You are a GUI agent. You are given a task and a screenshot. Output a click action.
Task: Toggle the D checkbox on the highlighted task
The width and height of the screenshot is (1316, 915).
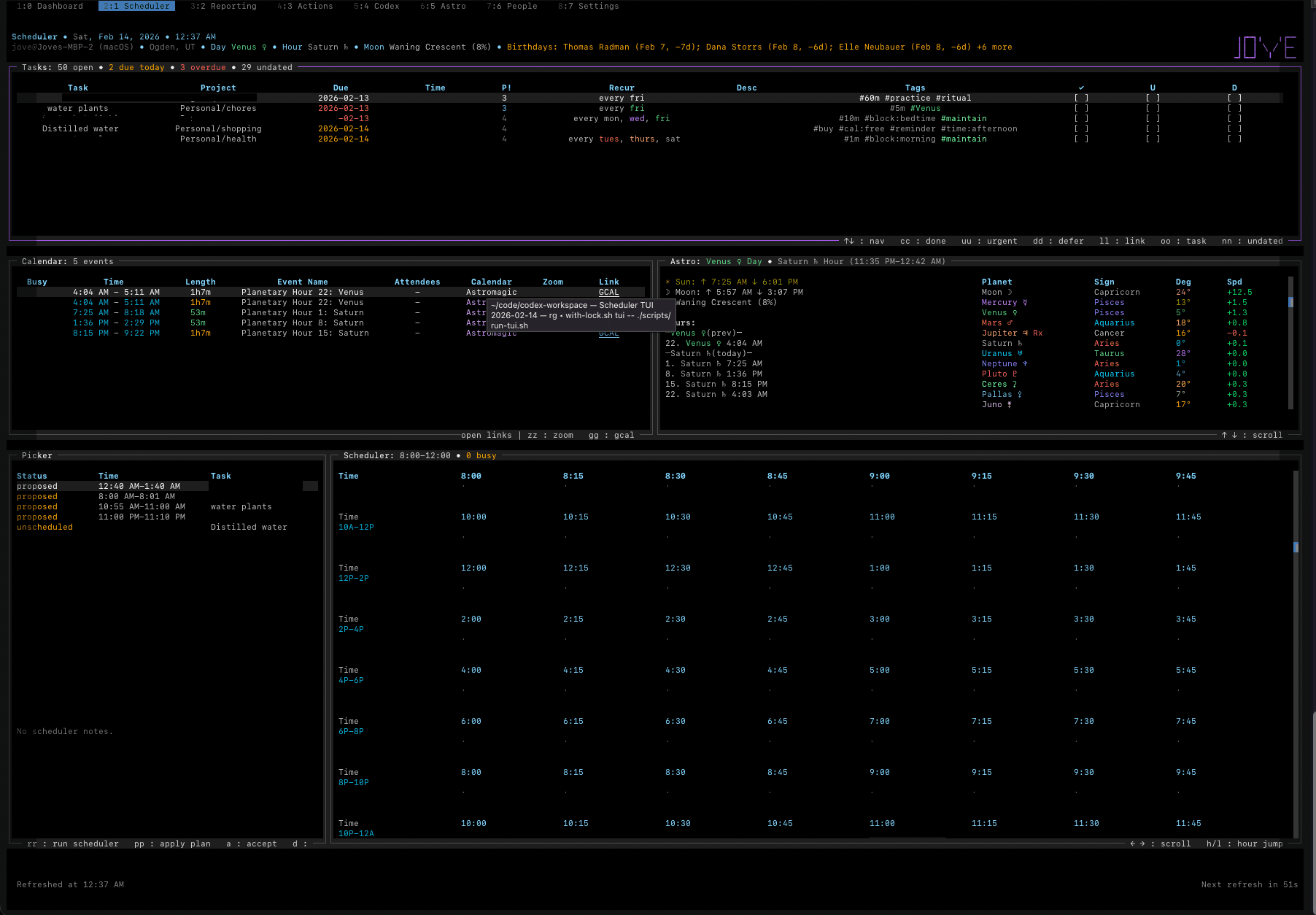1234,97
